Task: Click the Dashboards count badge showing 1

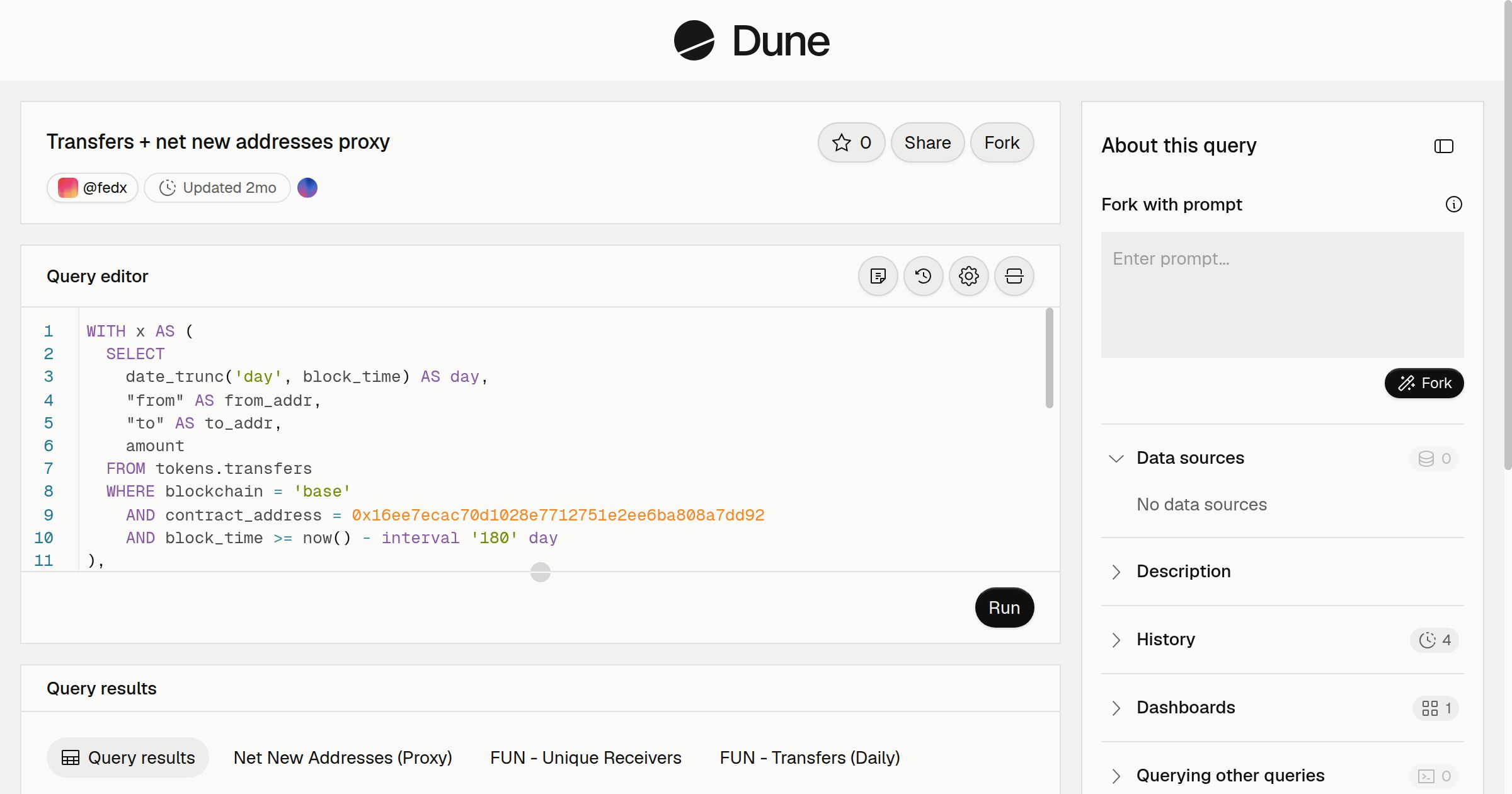Action: click(1436, 708)
